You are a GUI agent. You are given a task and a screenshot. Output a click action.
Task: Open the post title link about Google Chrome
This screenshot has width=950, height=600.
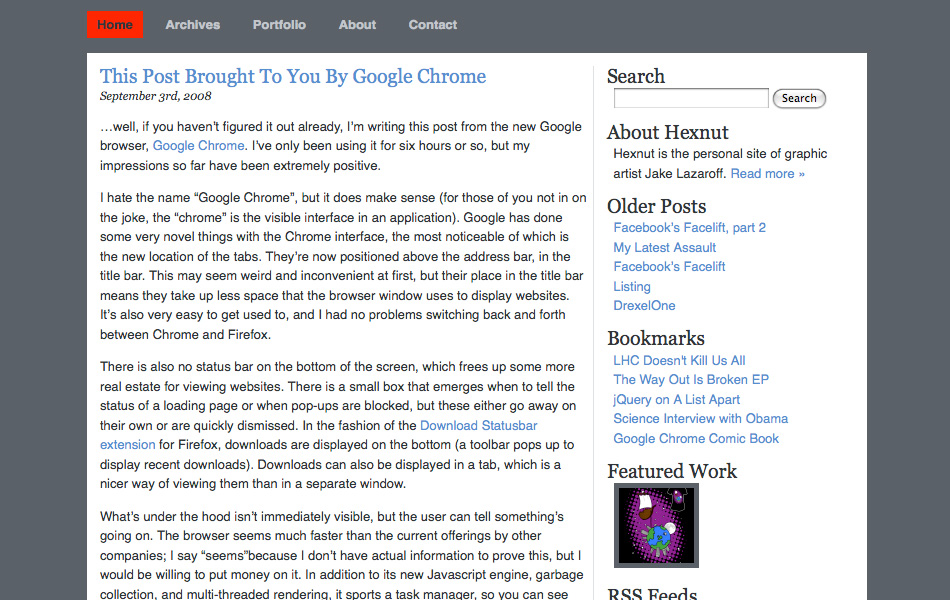click(x=293, y=76)
